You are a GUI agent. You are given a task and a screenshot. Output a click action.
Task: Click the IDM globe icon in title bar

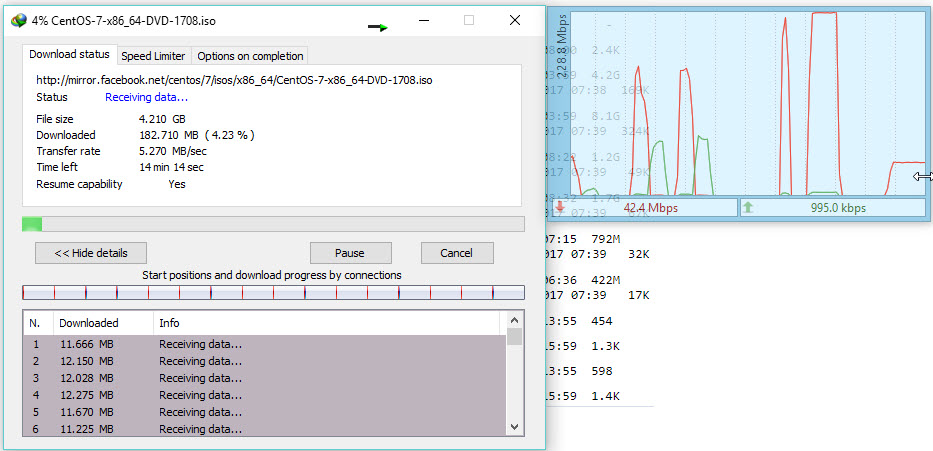point(19,20)
